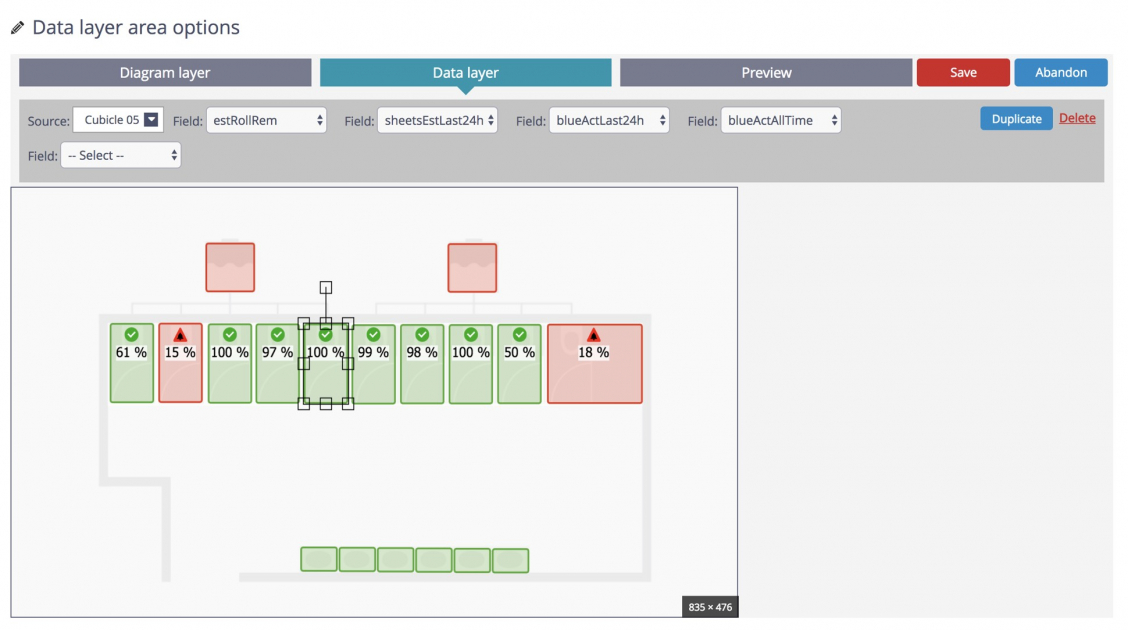The height and width of the screenshot is (630, 1128).
Task: Select the red tank shape at the top right
Action: pos(472,267)
